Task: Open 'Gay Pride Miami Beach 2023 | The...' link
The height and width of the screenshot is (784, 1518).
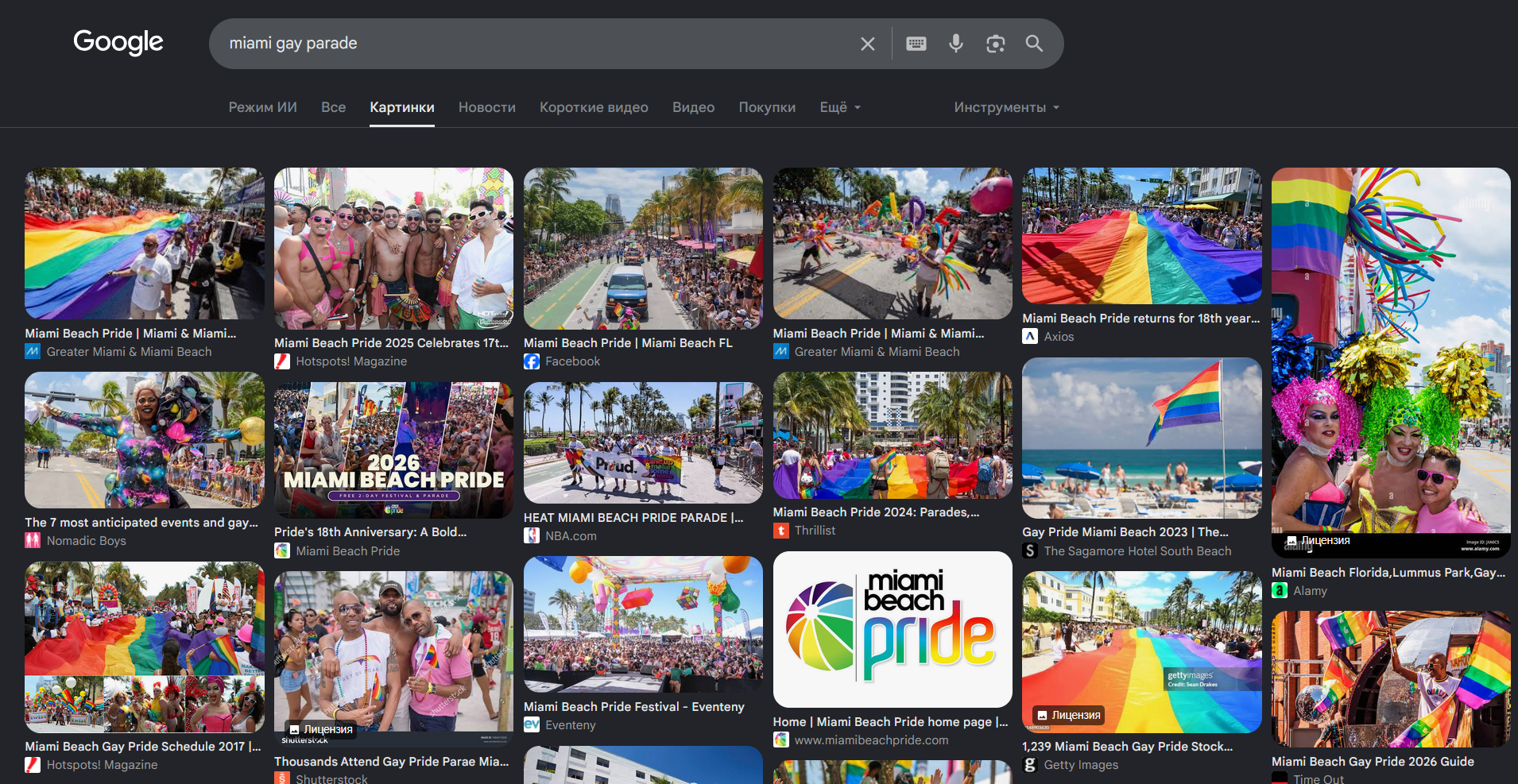Action: 1125,531
